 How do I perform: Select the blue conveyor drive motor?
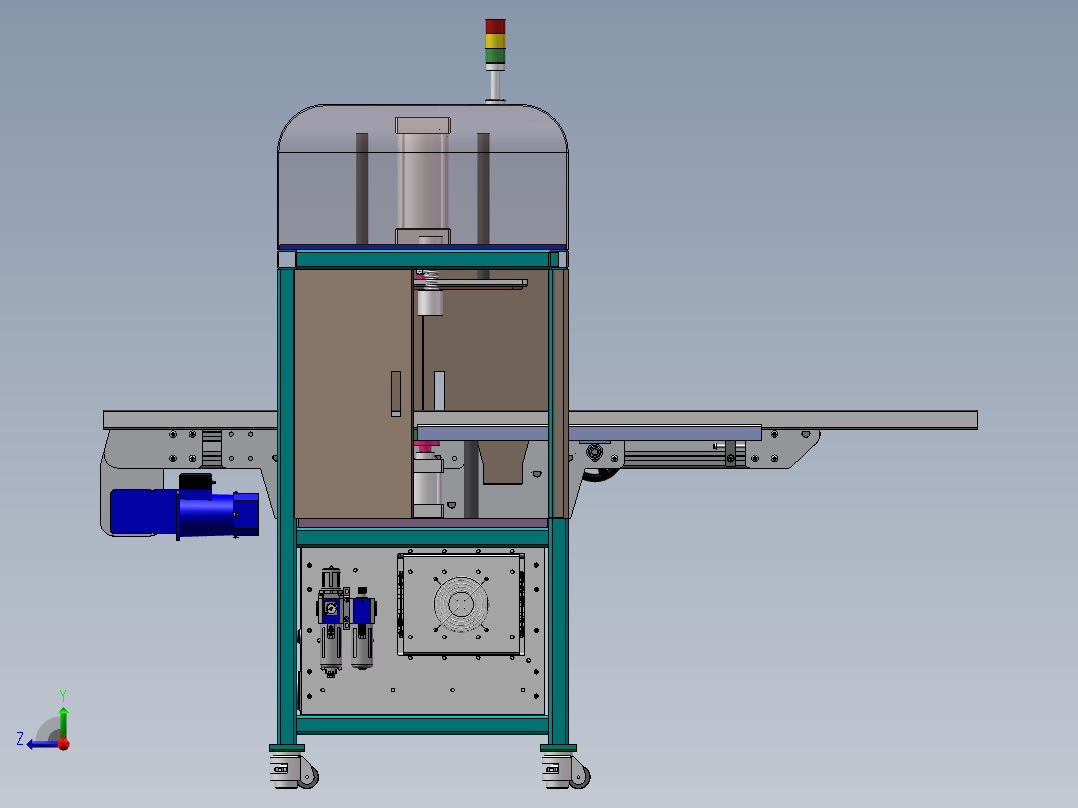pyautogui.click(x=184, y=513)
